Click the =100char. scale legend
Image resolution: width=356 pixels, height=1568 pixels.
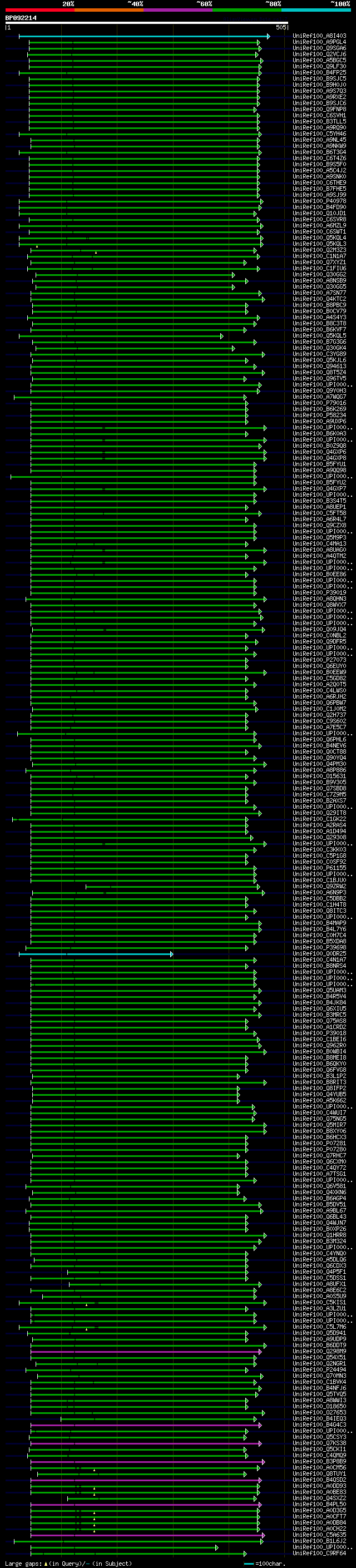click(265, 1564)
